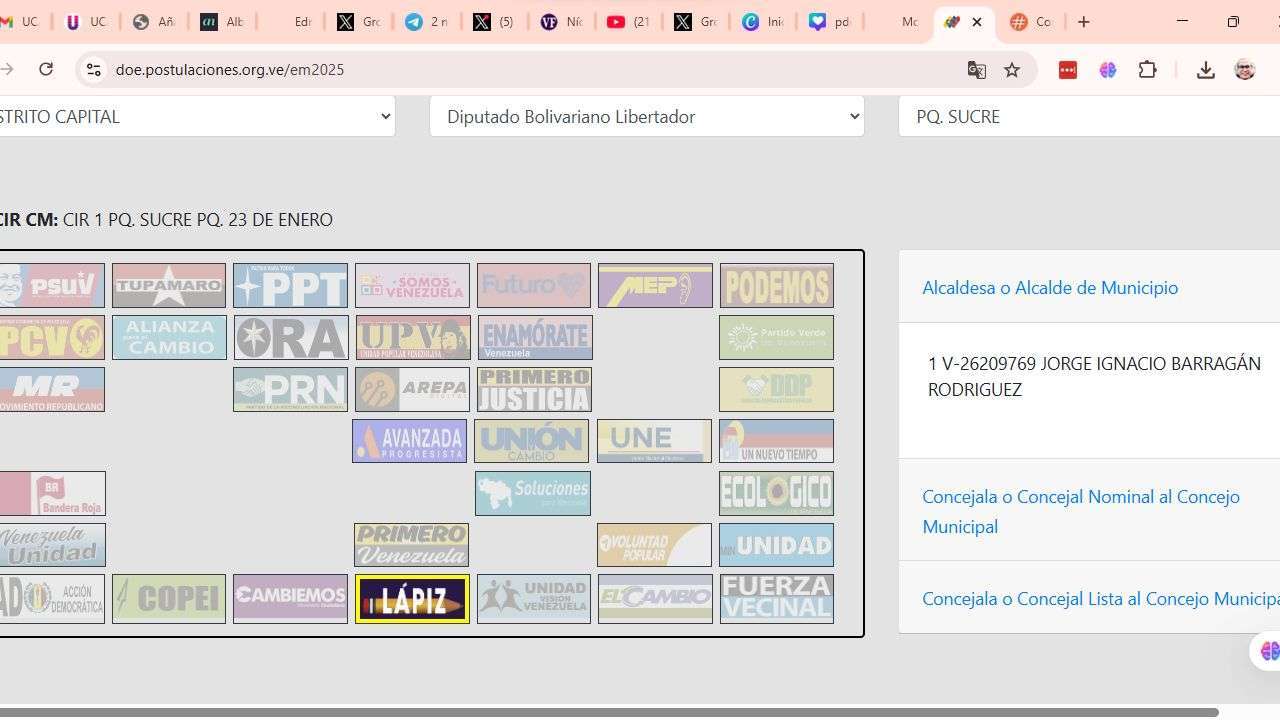Switch to the YouTube tab
1280x720 pixels.
click(628, 22)
